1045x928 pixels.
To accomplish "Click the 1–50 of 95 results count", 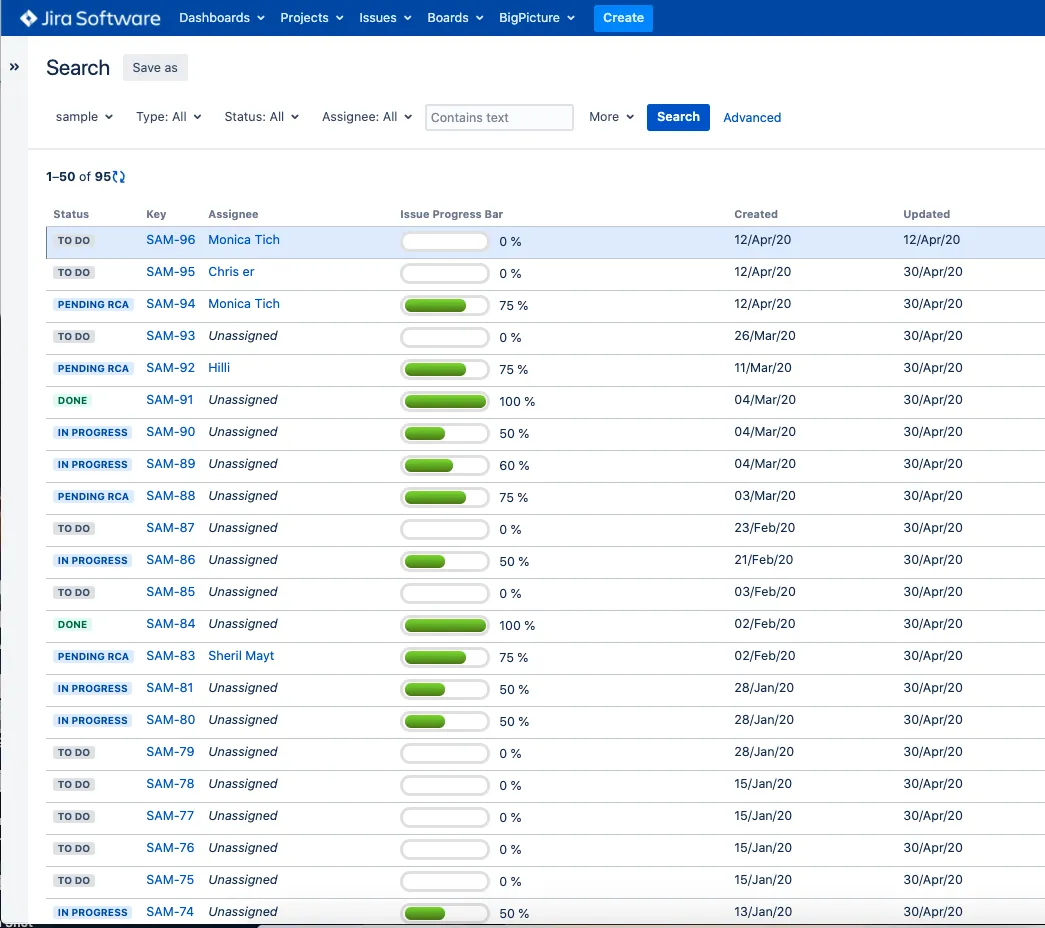I will 79,177.
